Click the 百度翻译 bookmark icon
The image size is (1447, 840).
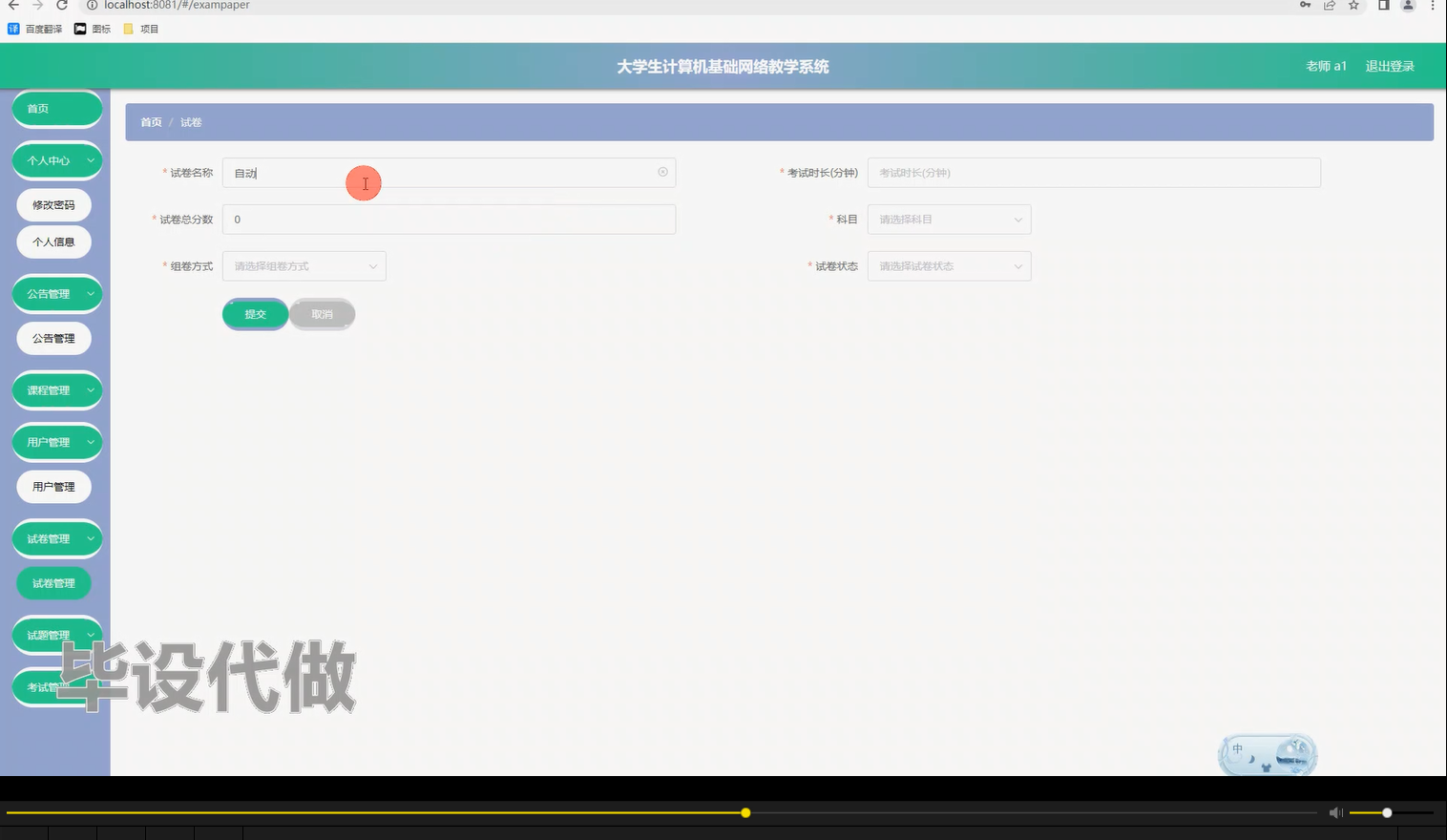point(11,28)
